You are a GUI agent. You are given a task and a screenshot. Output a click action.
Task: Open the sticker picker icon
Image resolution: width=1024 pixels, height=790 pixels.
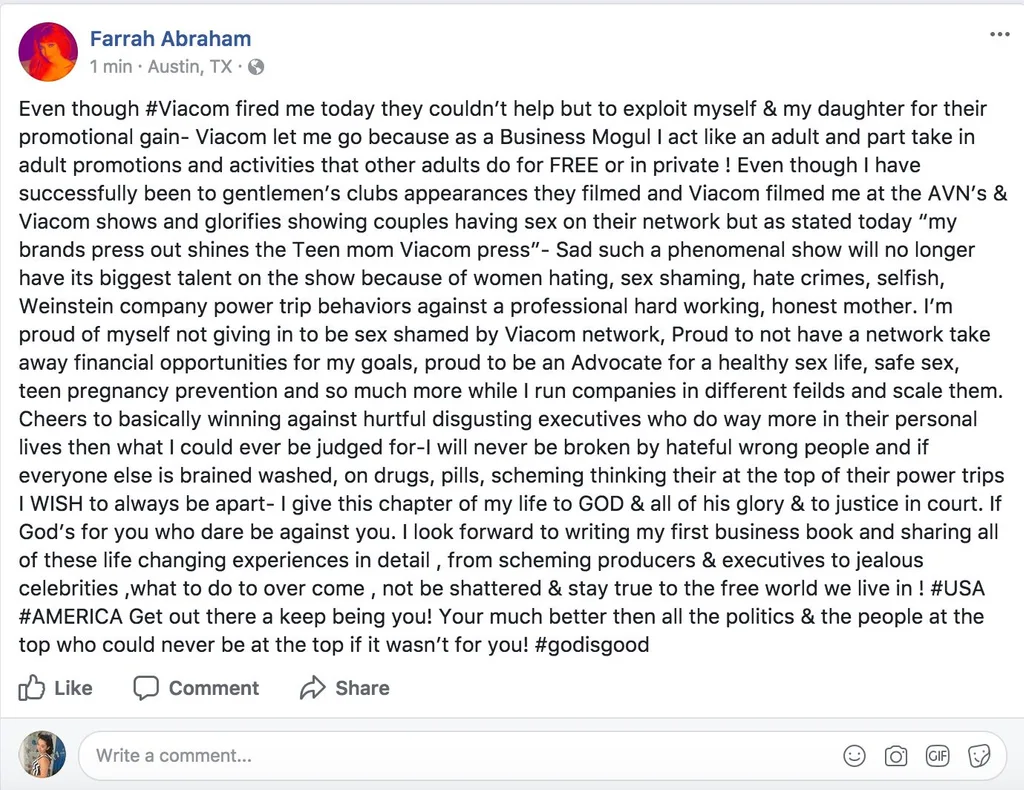(x=979, y=756)
